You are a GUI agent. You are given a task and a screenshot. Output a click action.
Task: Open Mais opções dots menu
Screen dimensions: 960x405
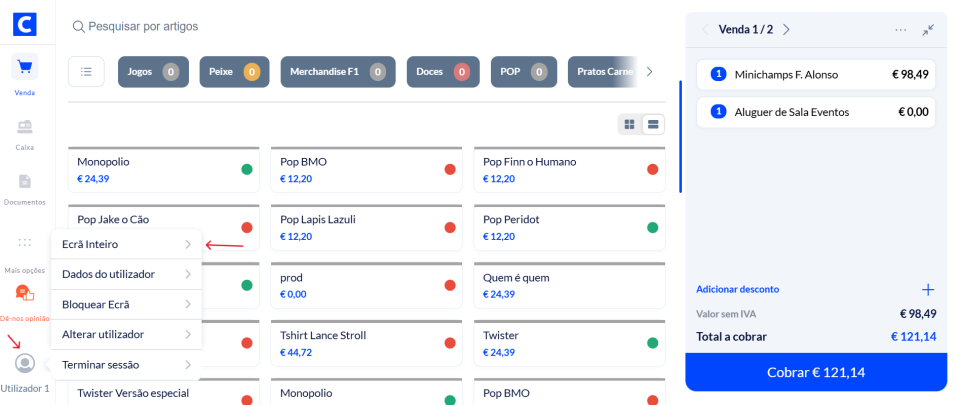point(25,243)
